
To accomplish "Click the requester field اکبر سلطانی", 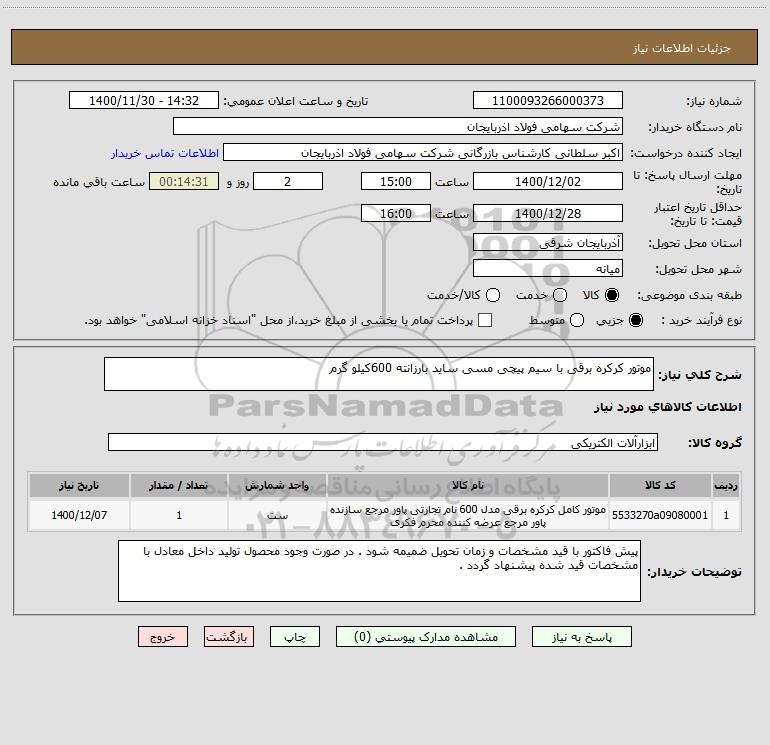I will click(x=423, y=153).
